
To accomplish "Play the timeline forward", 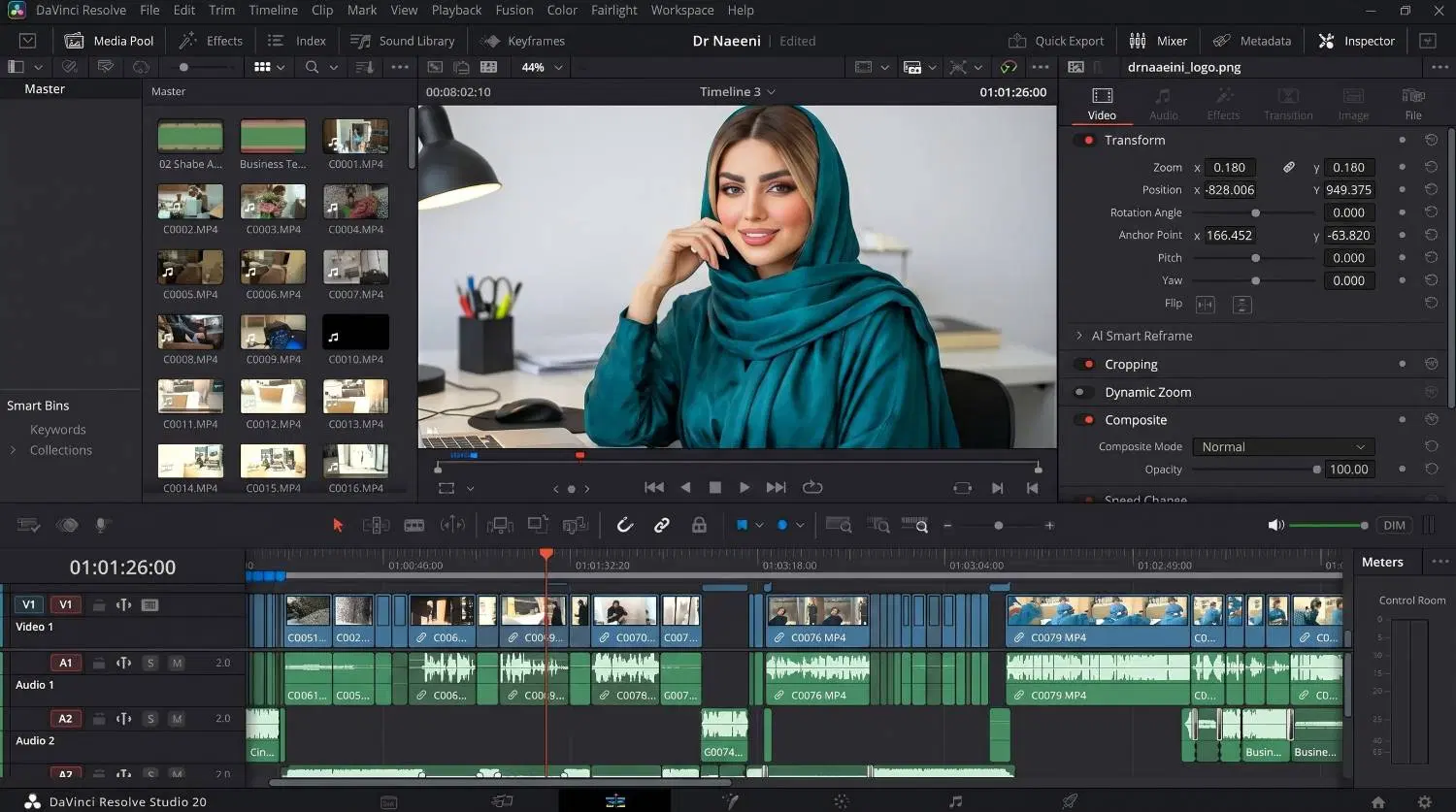I will pyautogui.click(x=745, y=487).
